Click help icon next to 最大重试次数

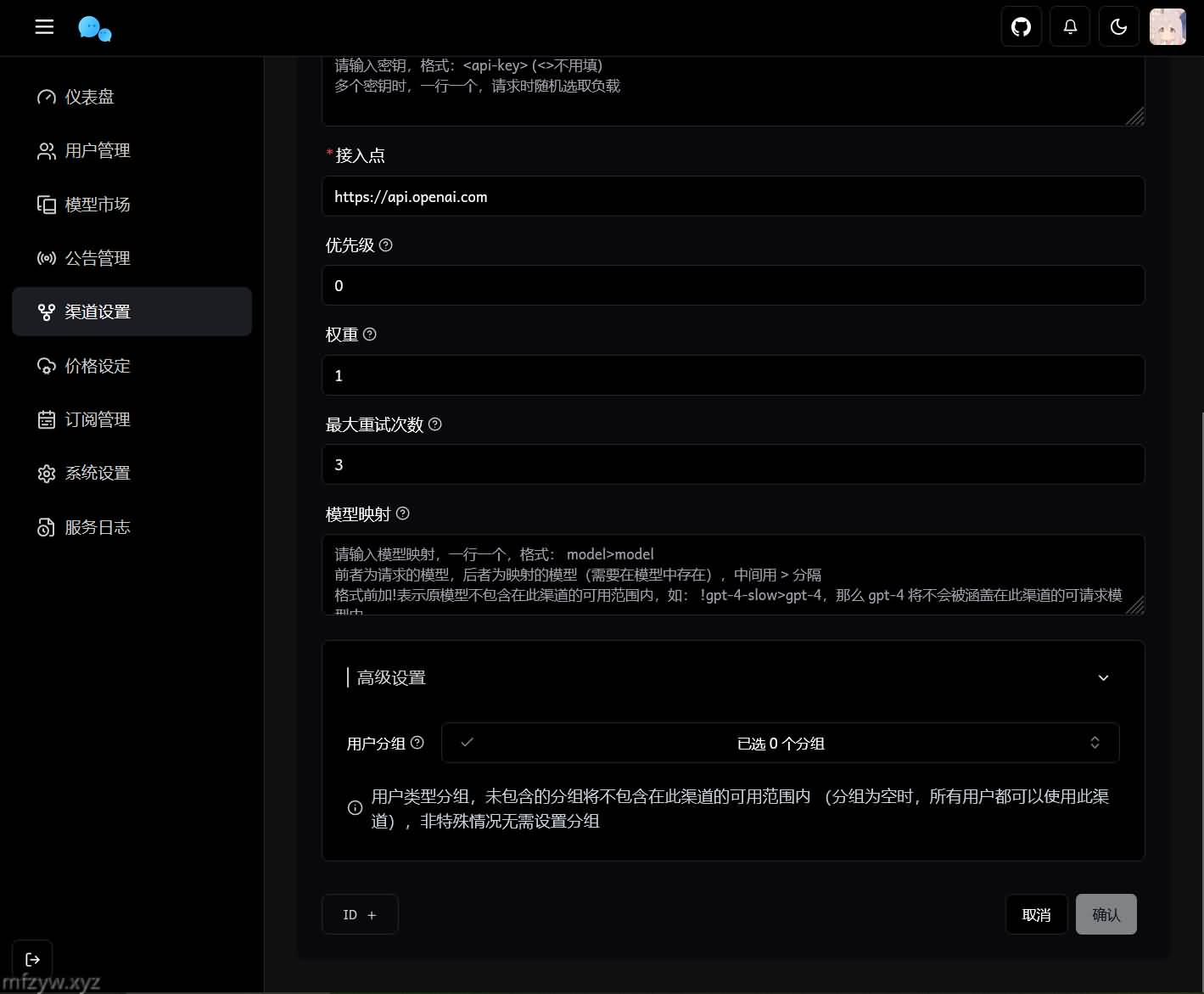435,424
